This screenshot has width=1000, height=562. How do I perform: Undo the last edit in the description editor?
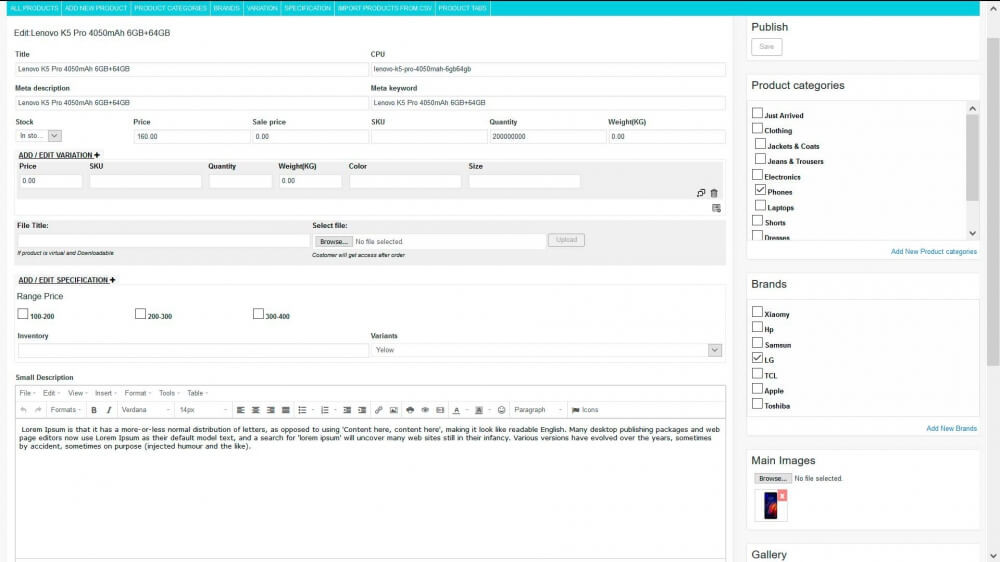coord(24,410)
